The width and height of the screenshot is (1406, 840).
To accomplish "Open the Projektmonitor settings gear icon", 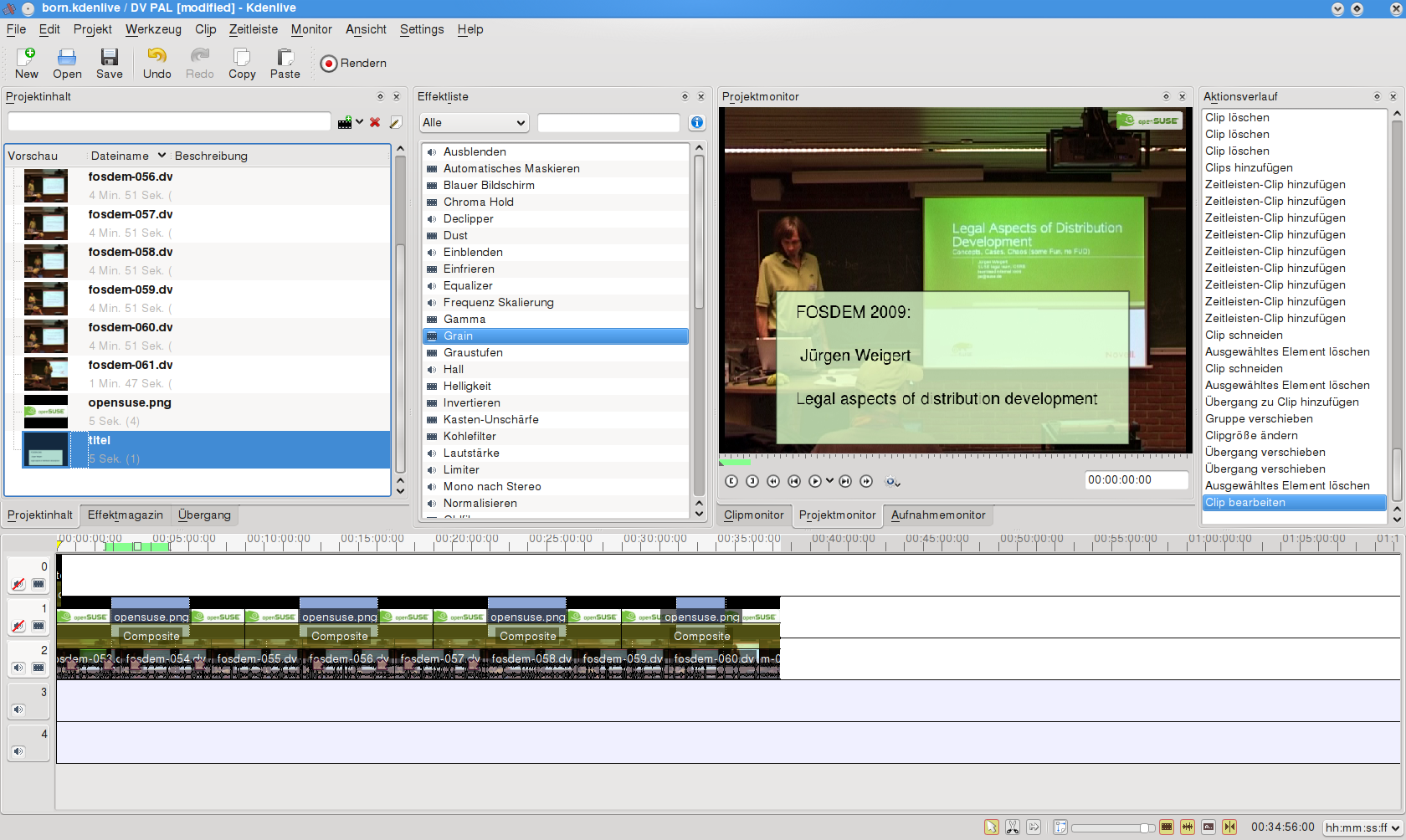I will (890, 481).
